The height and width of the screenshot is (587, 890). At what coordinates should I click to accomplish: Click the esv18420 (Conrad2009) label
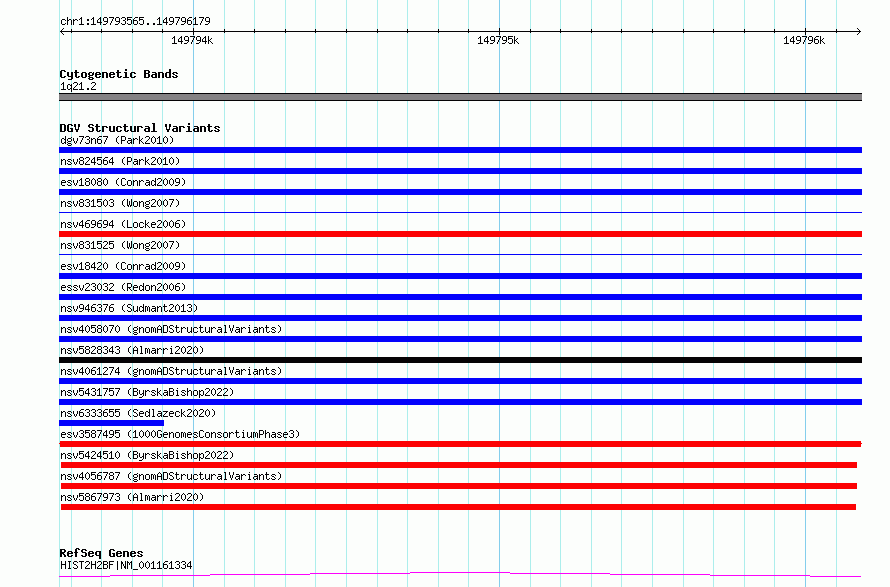123,266
